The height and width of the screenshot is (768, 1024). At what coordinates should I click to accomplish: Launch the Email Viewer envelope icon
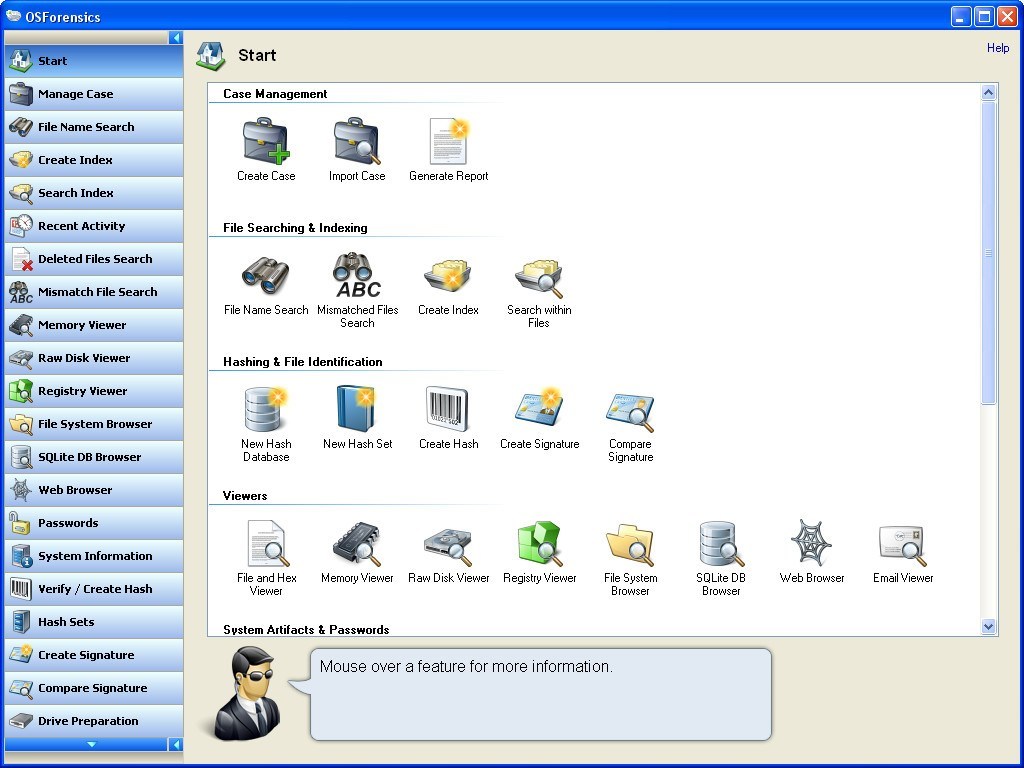point(903,545)
